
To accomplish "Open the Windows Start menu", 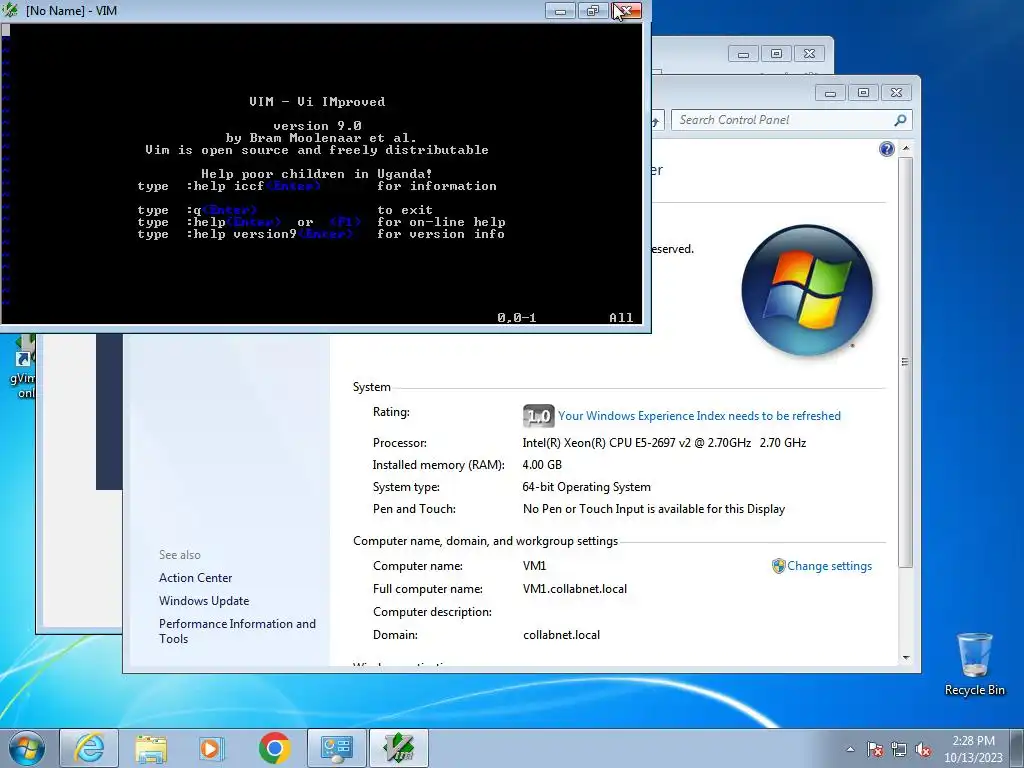I will 26,748.
